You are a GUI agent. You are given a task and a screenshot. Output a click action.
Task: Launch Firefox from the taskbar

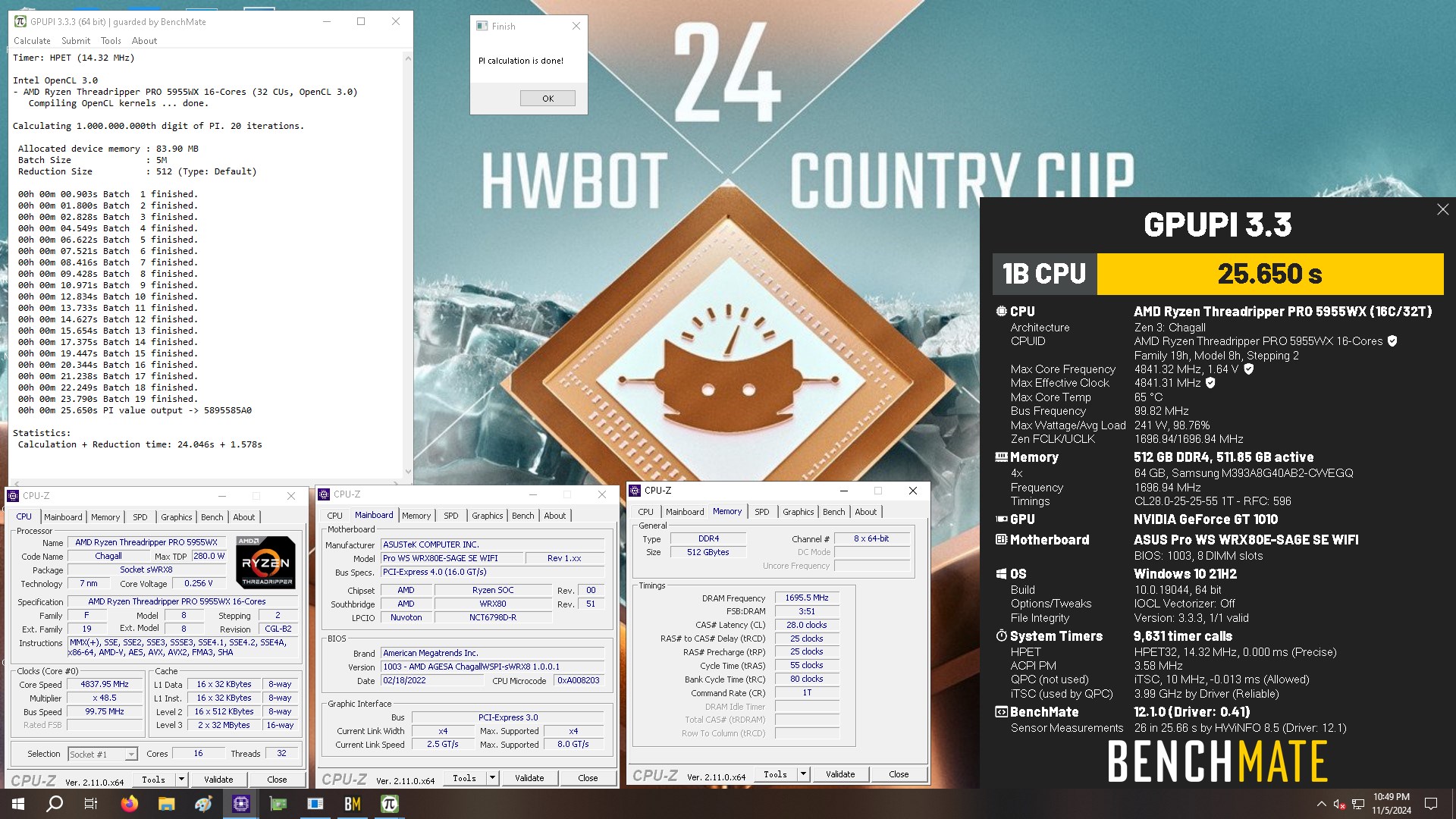point(130,804)
